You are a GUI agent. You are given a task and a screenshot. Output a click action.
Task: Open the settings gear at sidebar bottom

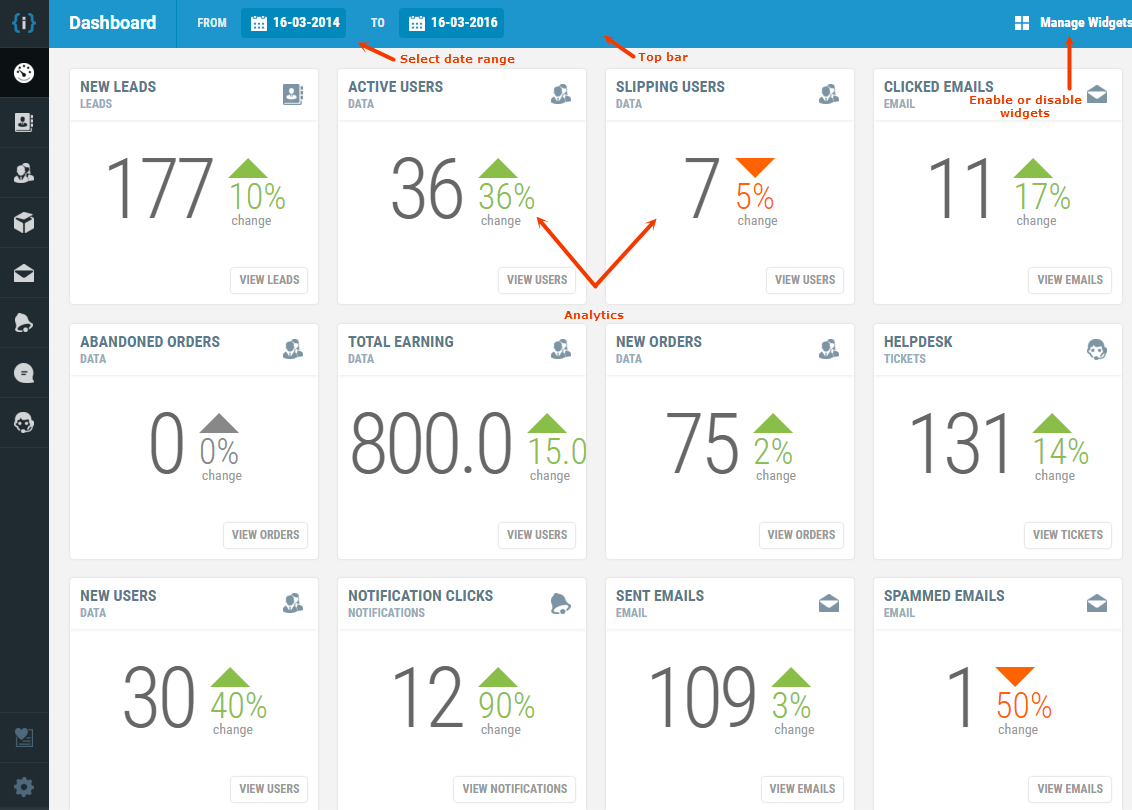point(23,787)
